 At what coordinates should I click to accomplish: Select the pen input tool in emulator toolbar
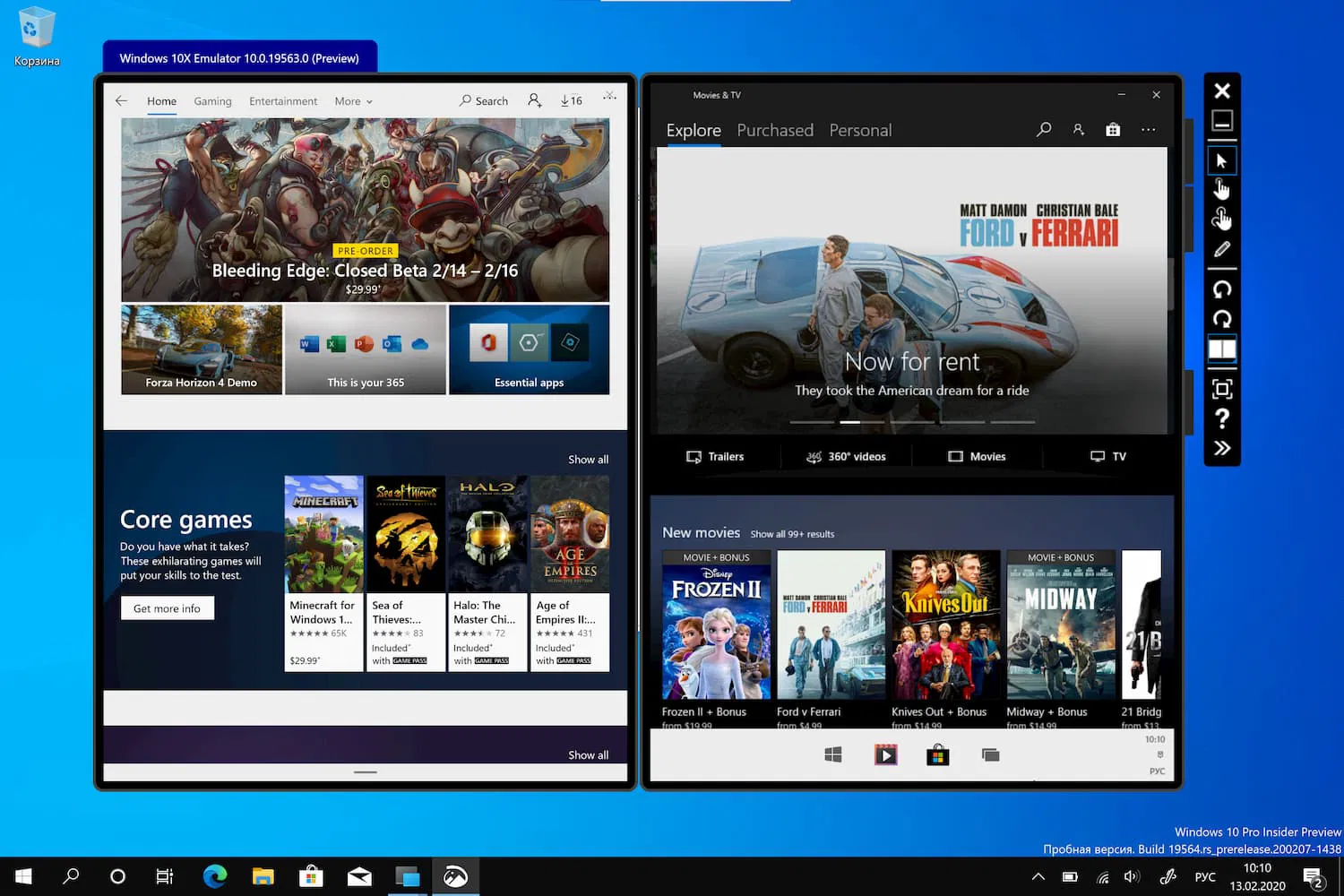click(x=1222, y=249)
